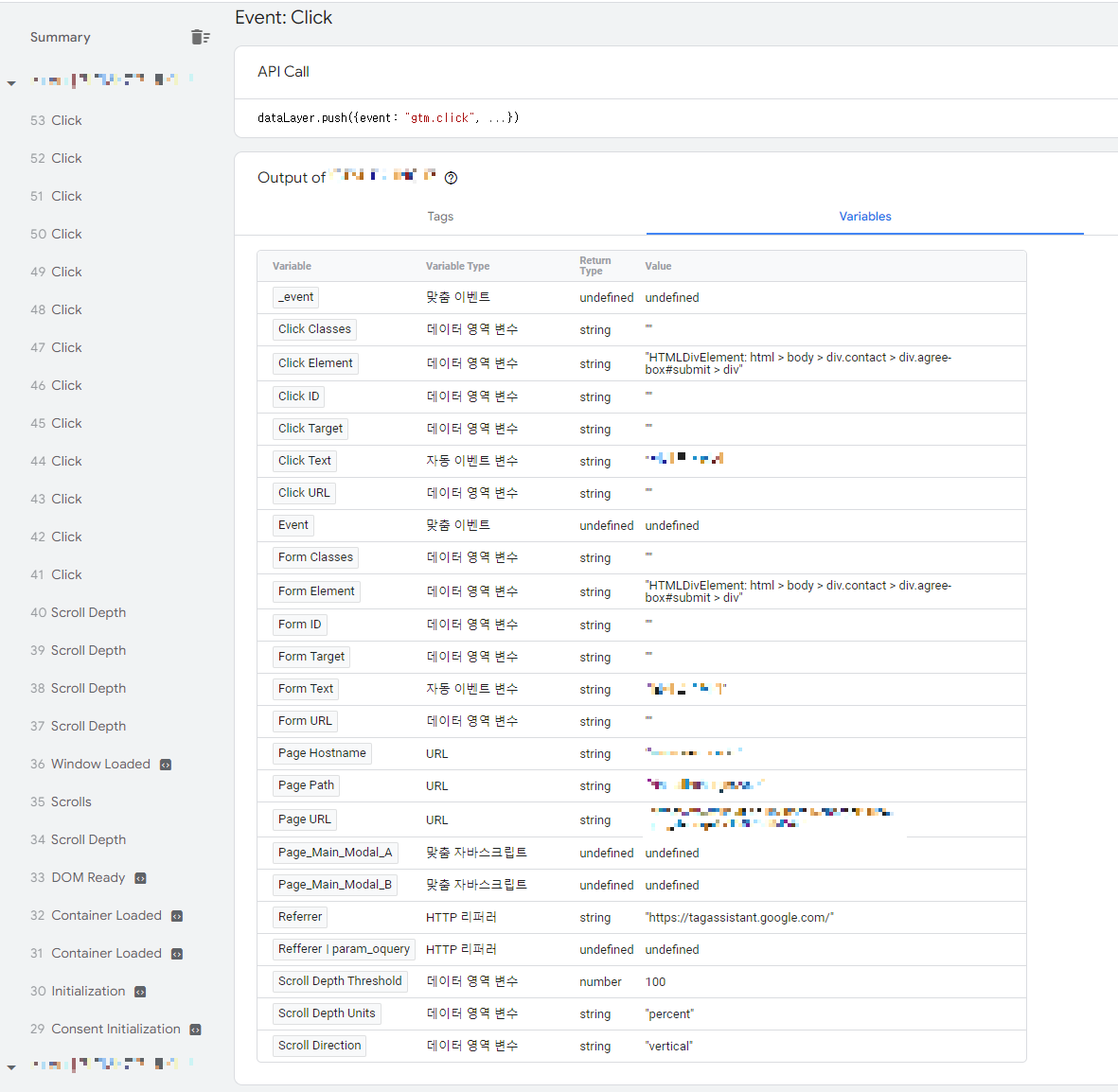Open the Page Path variable chip
Image resolution: width=1118 pixels, height=1092 pixels.
coord(306,785)
